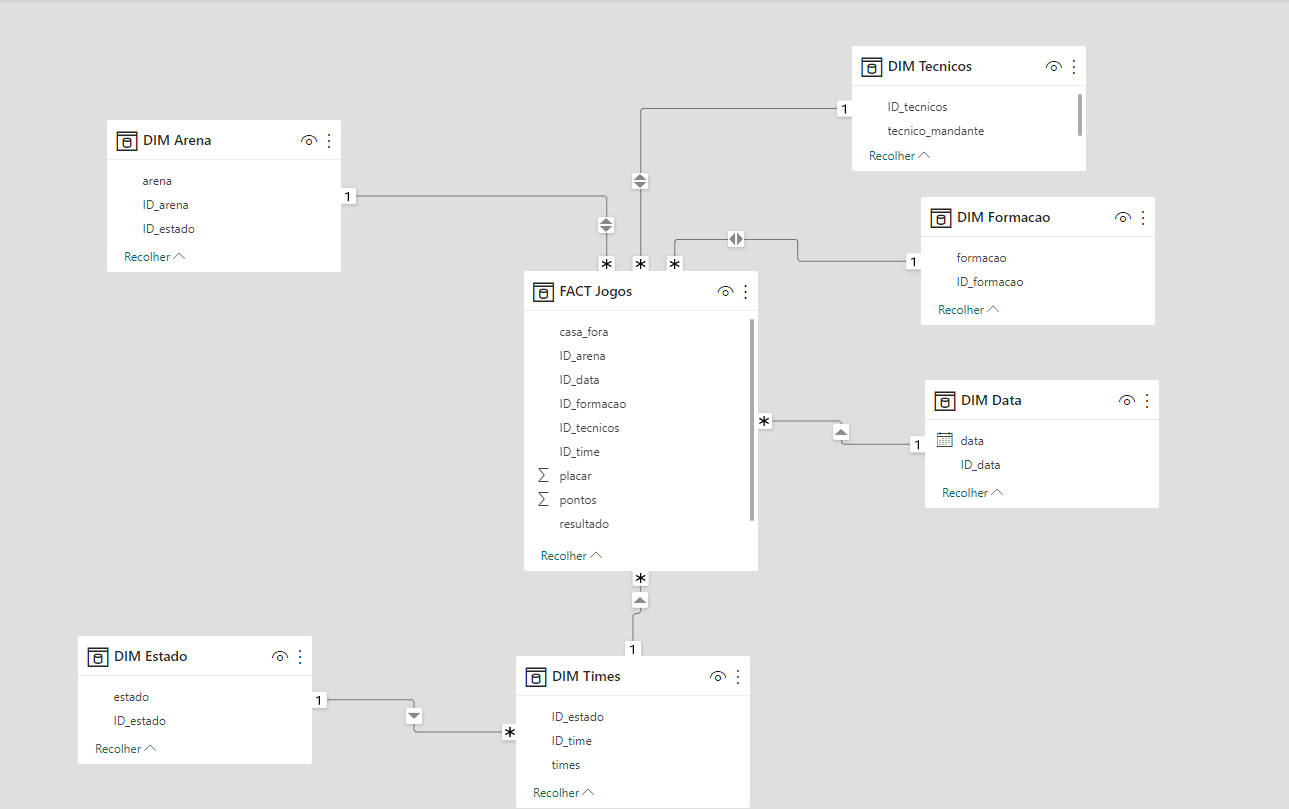Click the DIM Arena table icon
The image size is (1289, 809).
pos(126,141)
